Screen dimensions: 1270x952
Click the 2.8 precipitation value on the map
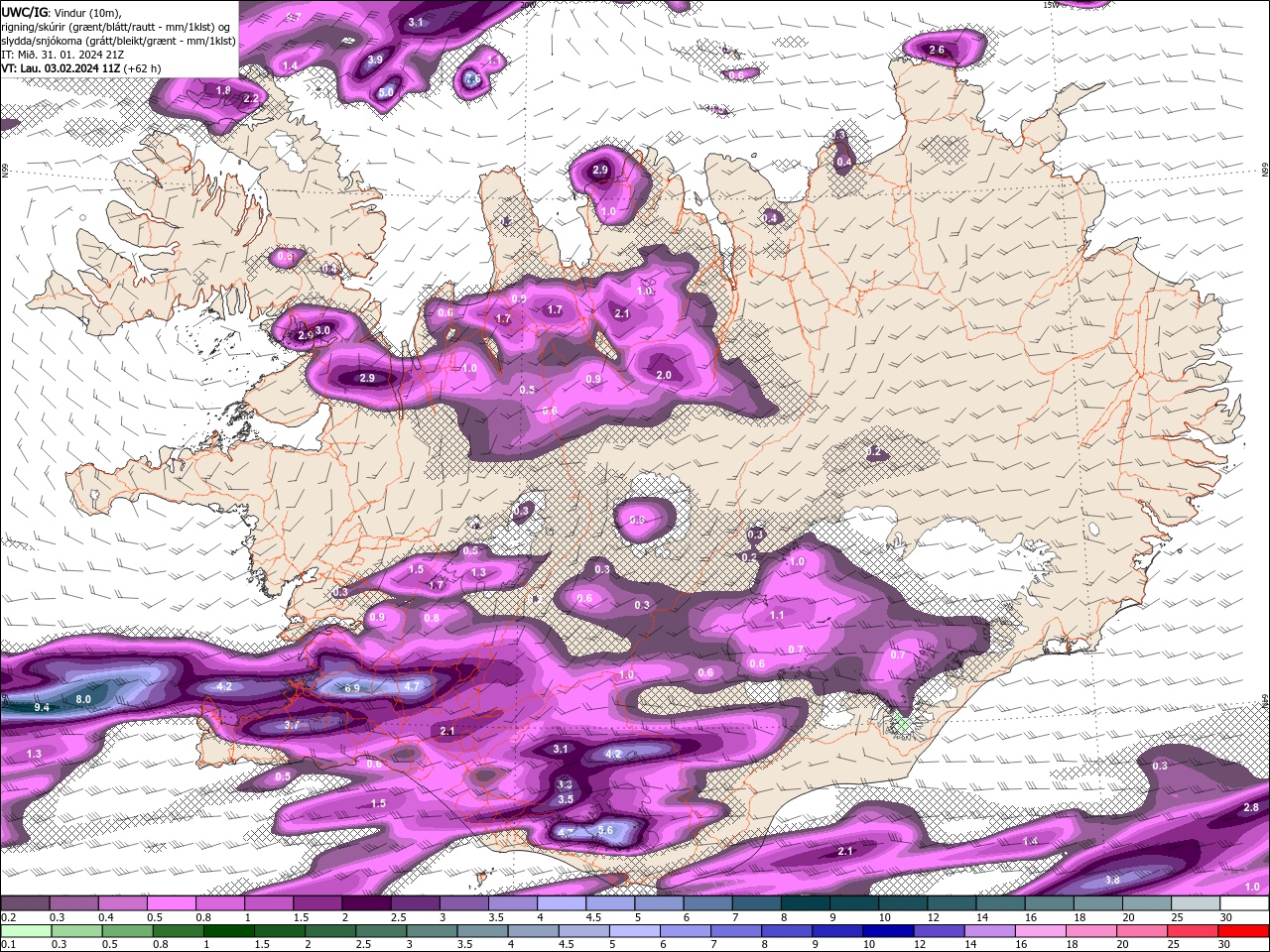(1251, 808)
